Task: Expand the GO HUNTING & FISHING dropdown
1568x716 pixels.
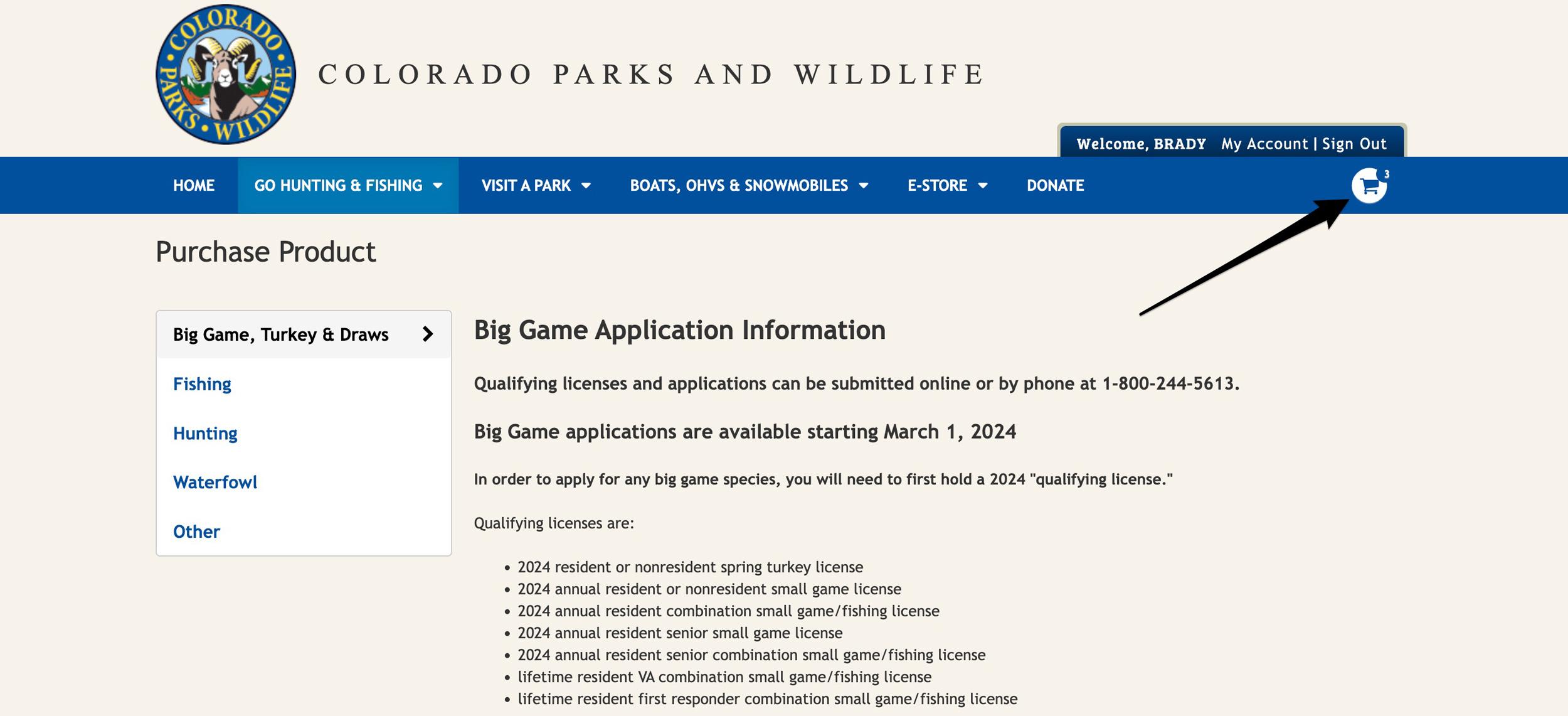Action: 347,185
